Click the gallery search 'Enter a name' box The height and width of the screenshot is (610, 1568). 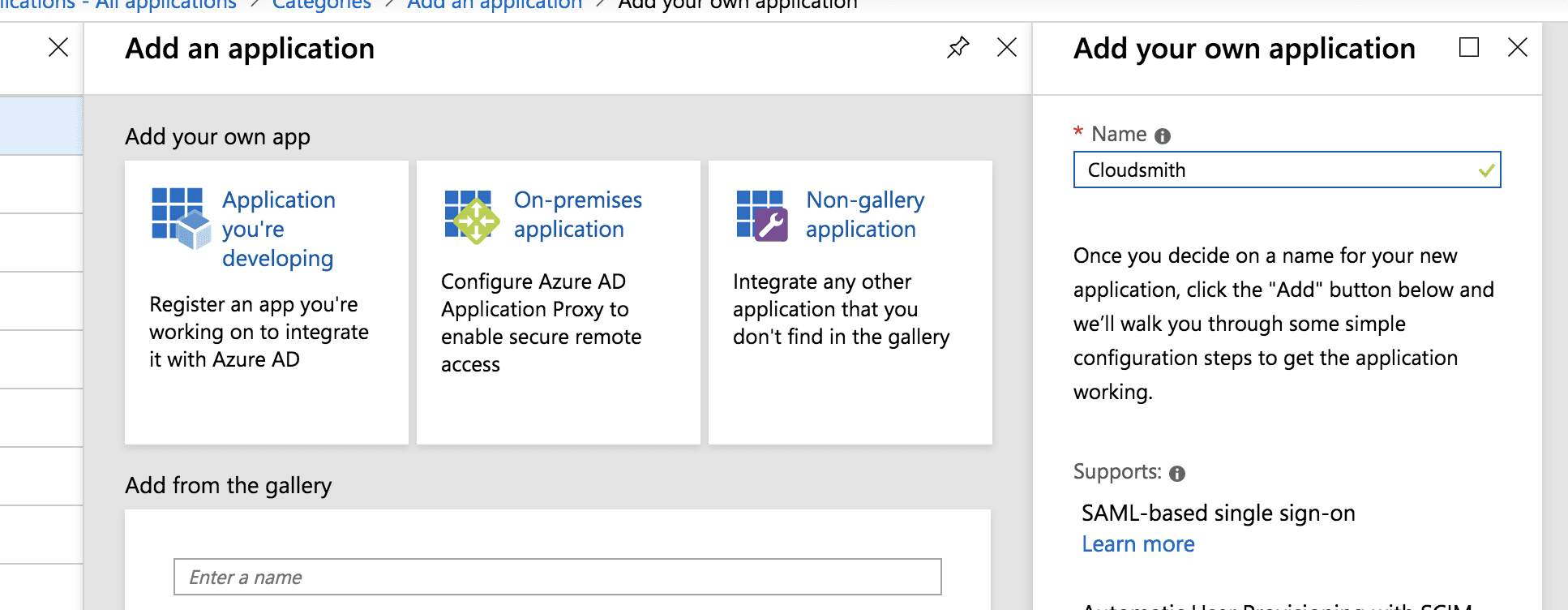557,577
